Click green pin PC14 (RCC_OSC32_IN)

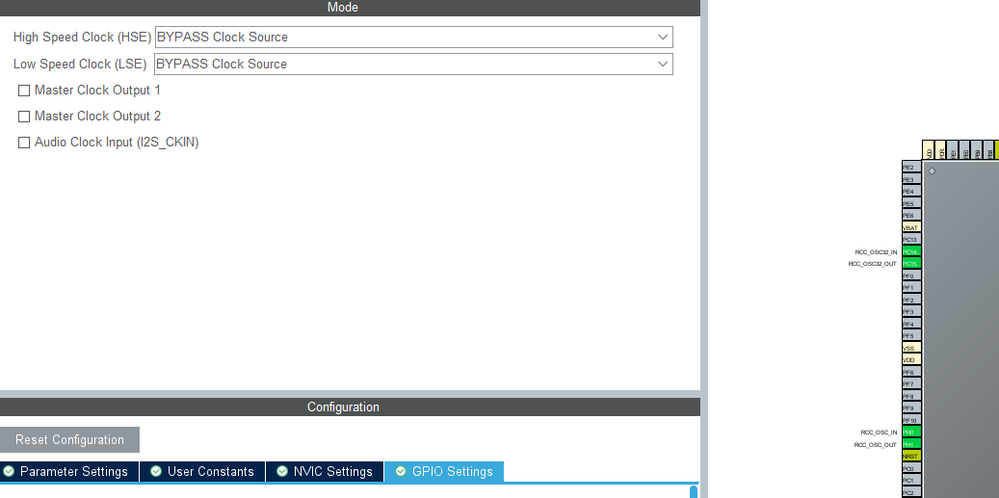tap(912, 252)
